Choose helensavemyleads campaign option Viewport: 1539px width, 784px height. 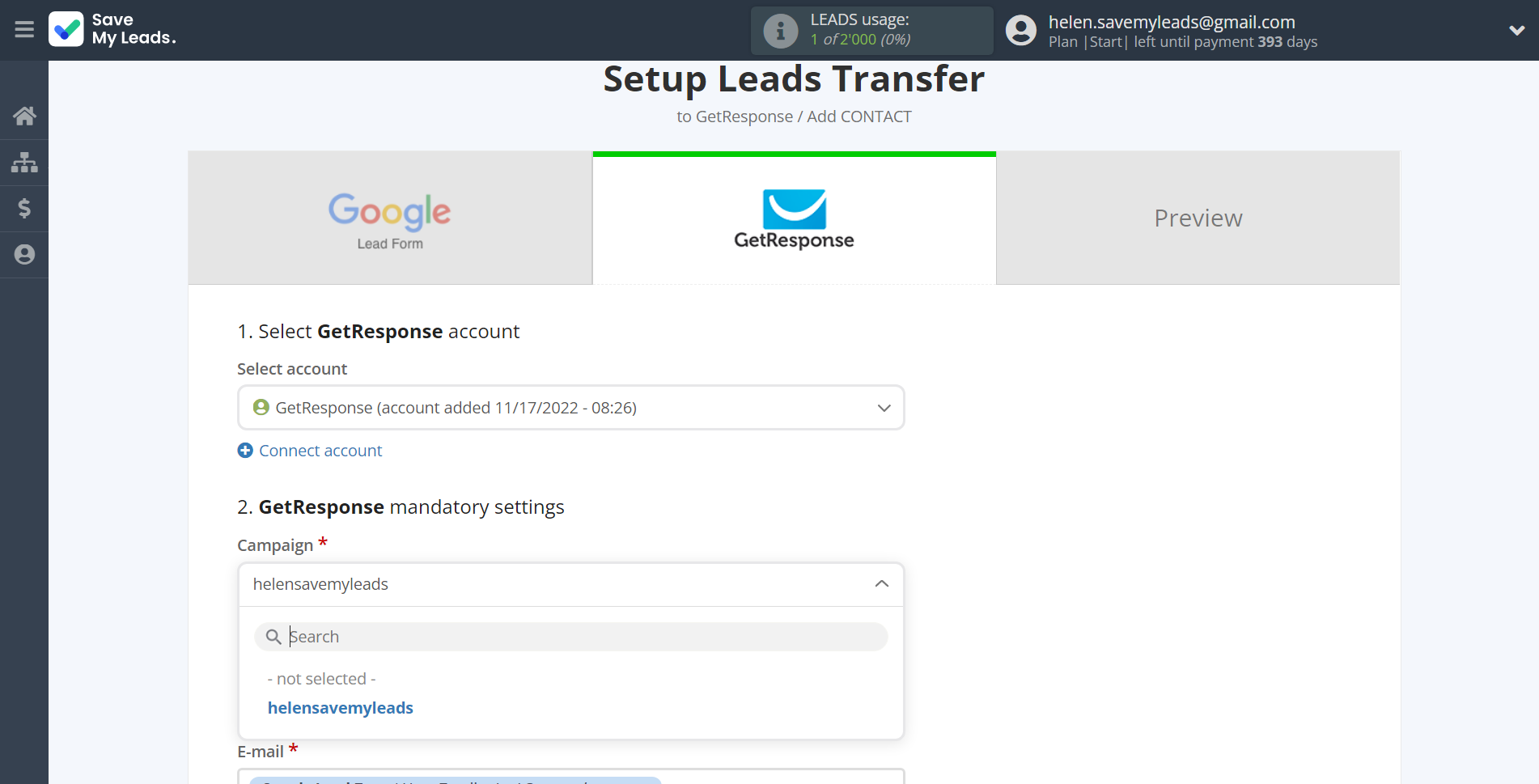340,708
